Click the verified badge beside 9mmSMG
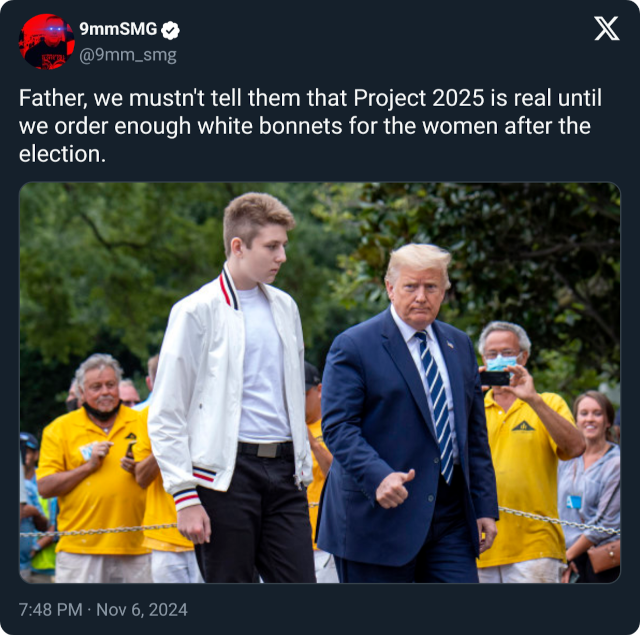The width and height of the screenshot is (640, 635). click(170, 30)
